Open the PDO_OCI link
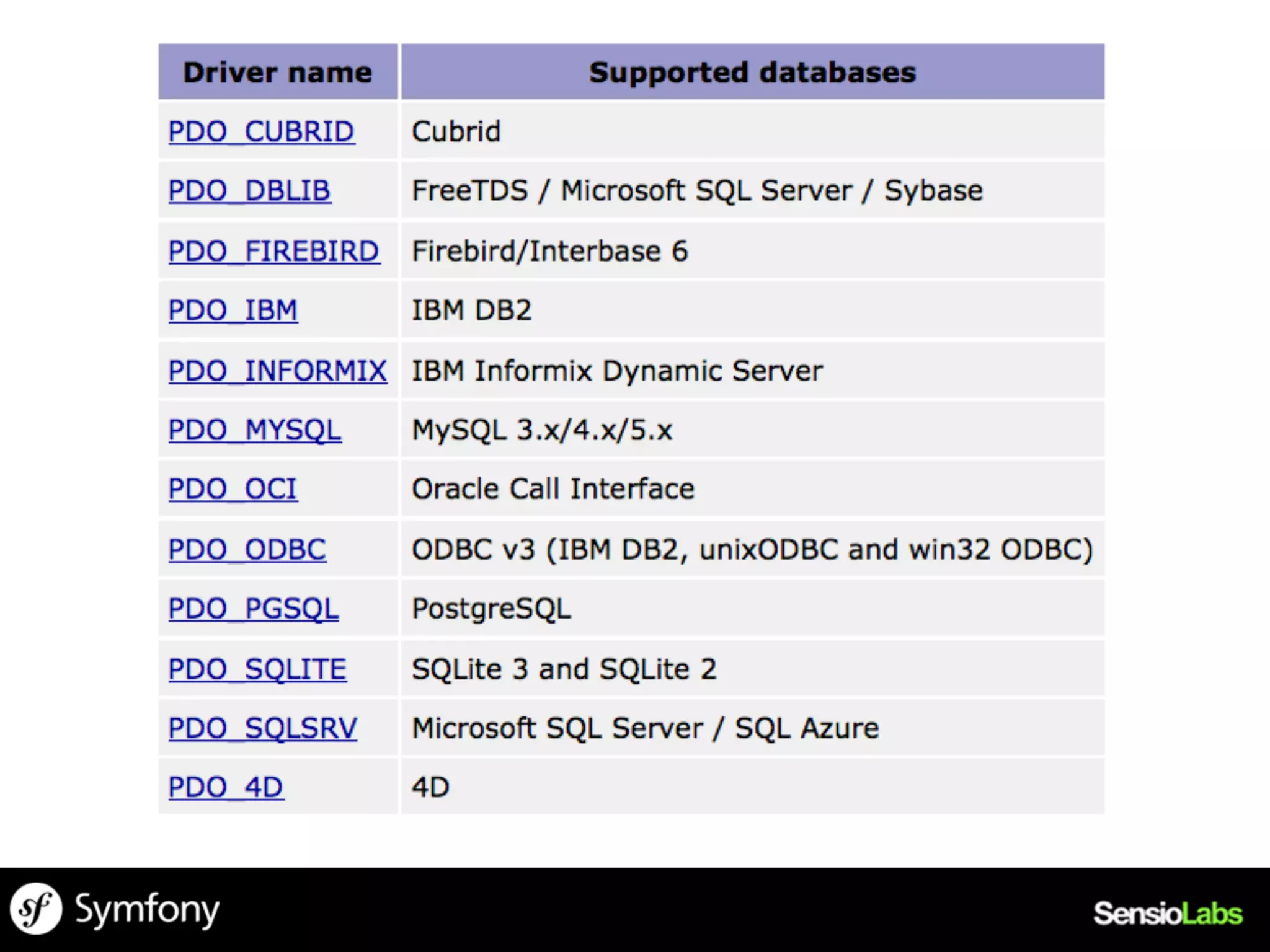The width and height of the screenshot is (1270, 952). point(233,488)
